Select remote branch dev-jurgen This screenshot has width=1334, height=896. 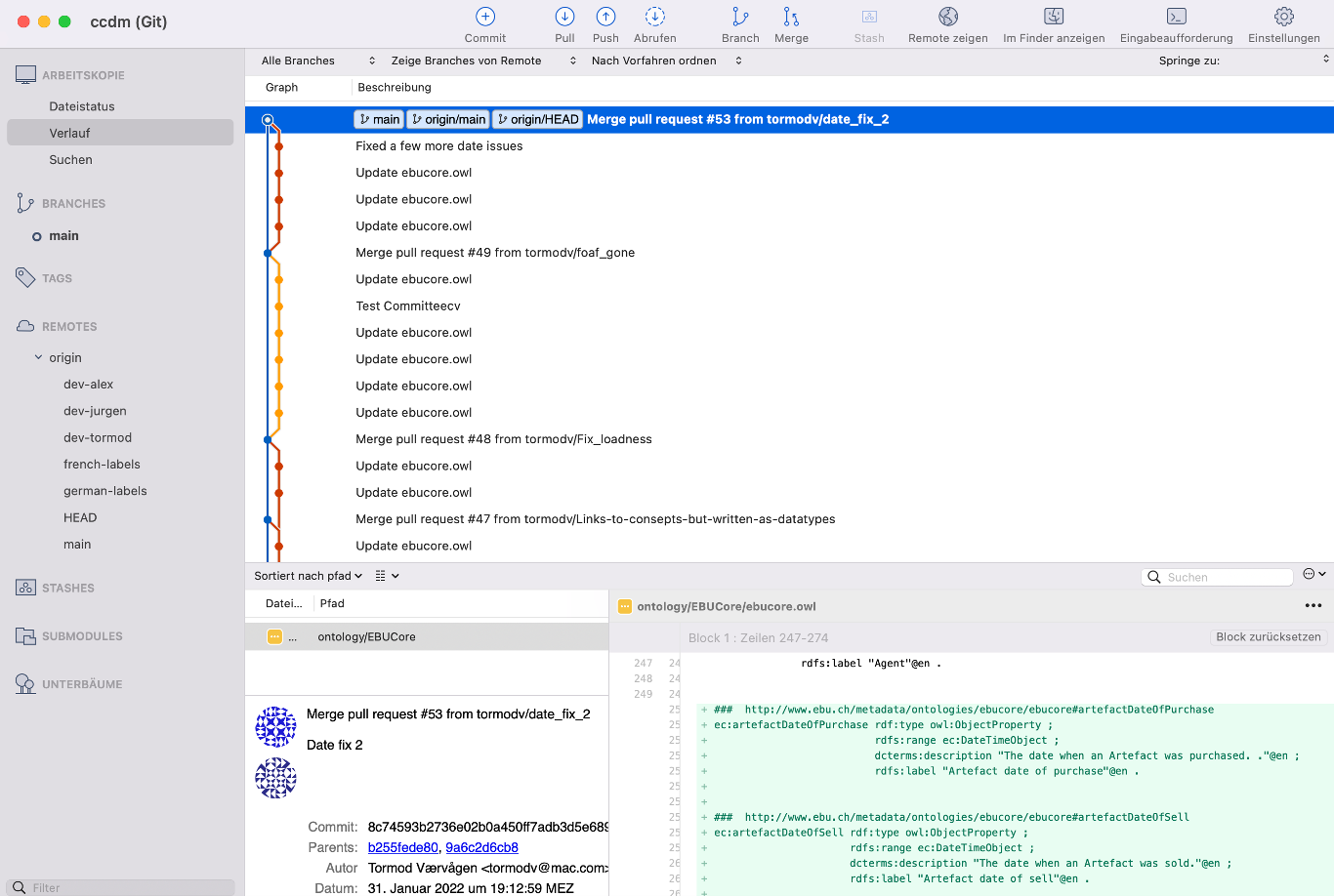[95, 411]
